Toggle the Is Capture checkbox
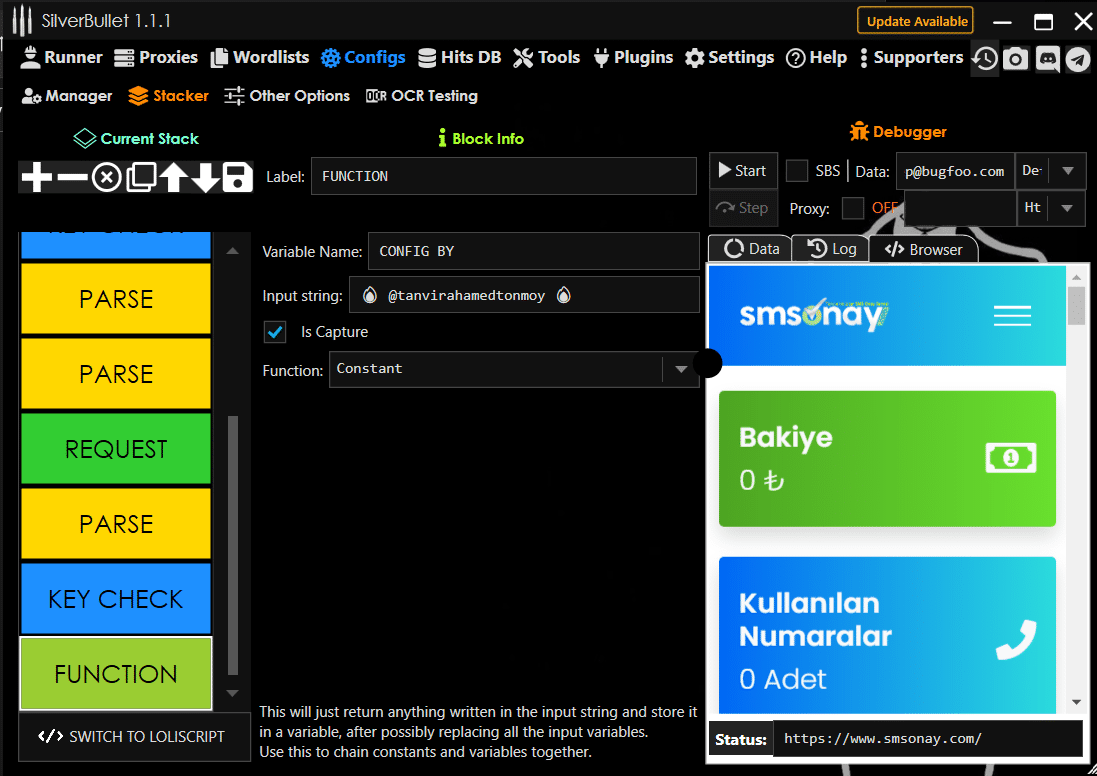The width and height of the screenshot is (1097, 776). coord(275,332)
